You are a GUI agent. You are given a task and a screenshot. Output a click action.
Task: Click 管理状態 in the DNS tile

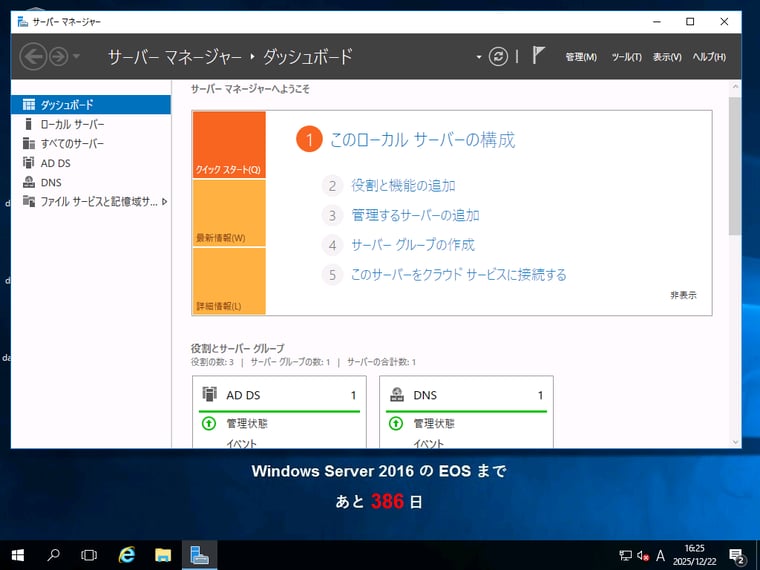pyautogui.click(x=434, y=424)
